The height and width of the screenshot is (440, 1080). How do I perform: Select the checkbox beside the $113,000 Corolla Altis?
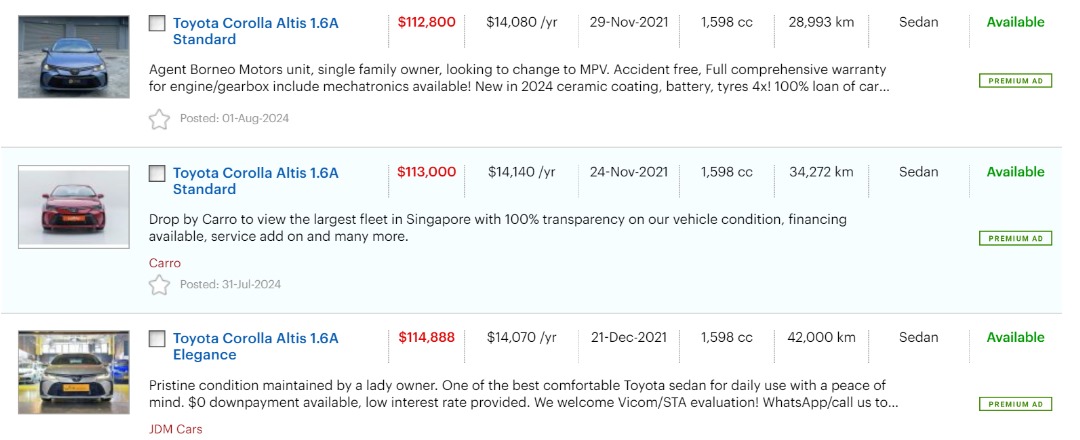(x=157, y=173)
